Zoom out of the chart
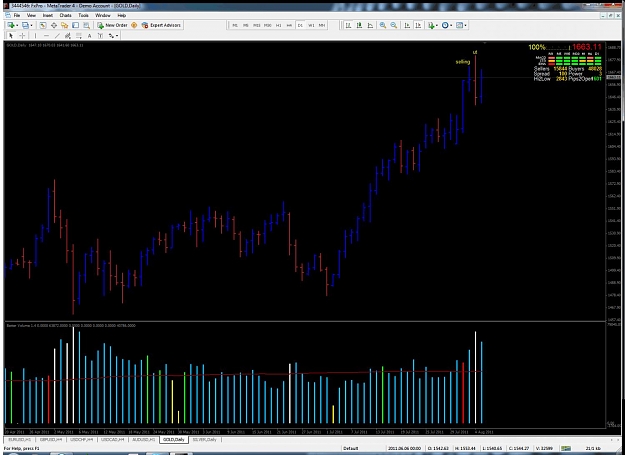The image size is (625, 455). [x=394, y=25]
